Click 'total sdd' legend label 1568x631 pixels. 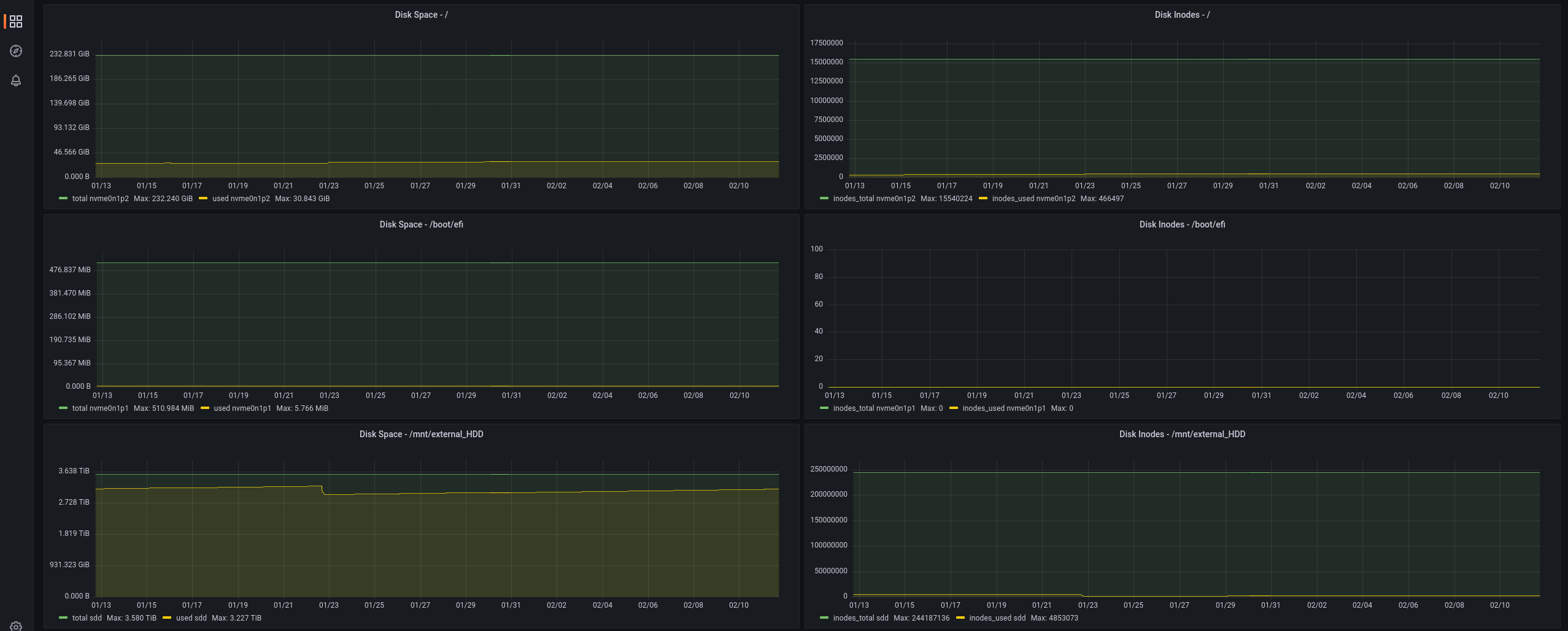(x=87, y=618)
